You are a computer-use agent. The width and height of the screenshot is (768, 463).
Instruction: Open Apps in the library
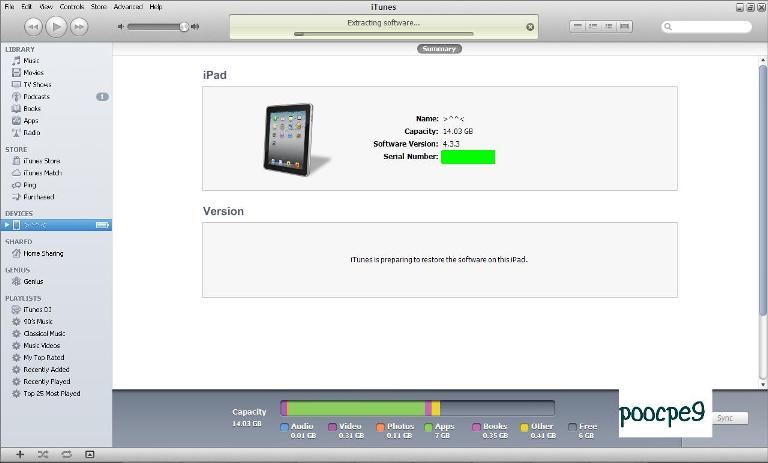[x=30, y=121]
